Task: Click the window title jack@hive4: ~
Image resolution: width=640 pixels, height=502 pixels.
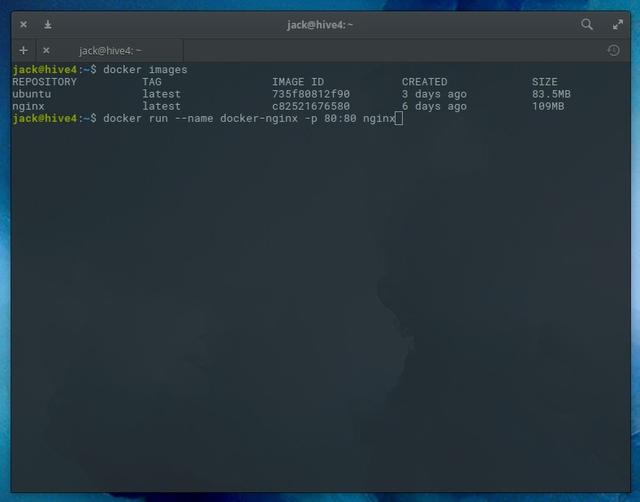Action: tap(320, 24)
